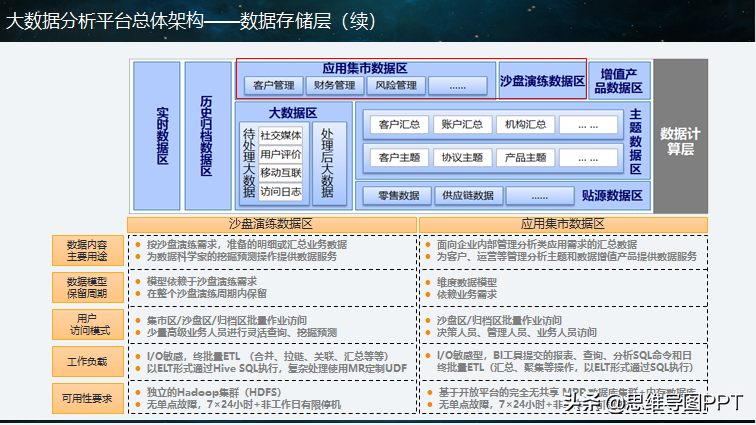Select the orange 应用集市数据区 column header

pos(563,224)
